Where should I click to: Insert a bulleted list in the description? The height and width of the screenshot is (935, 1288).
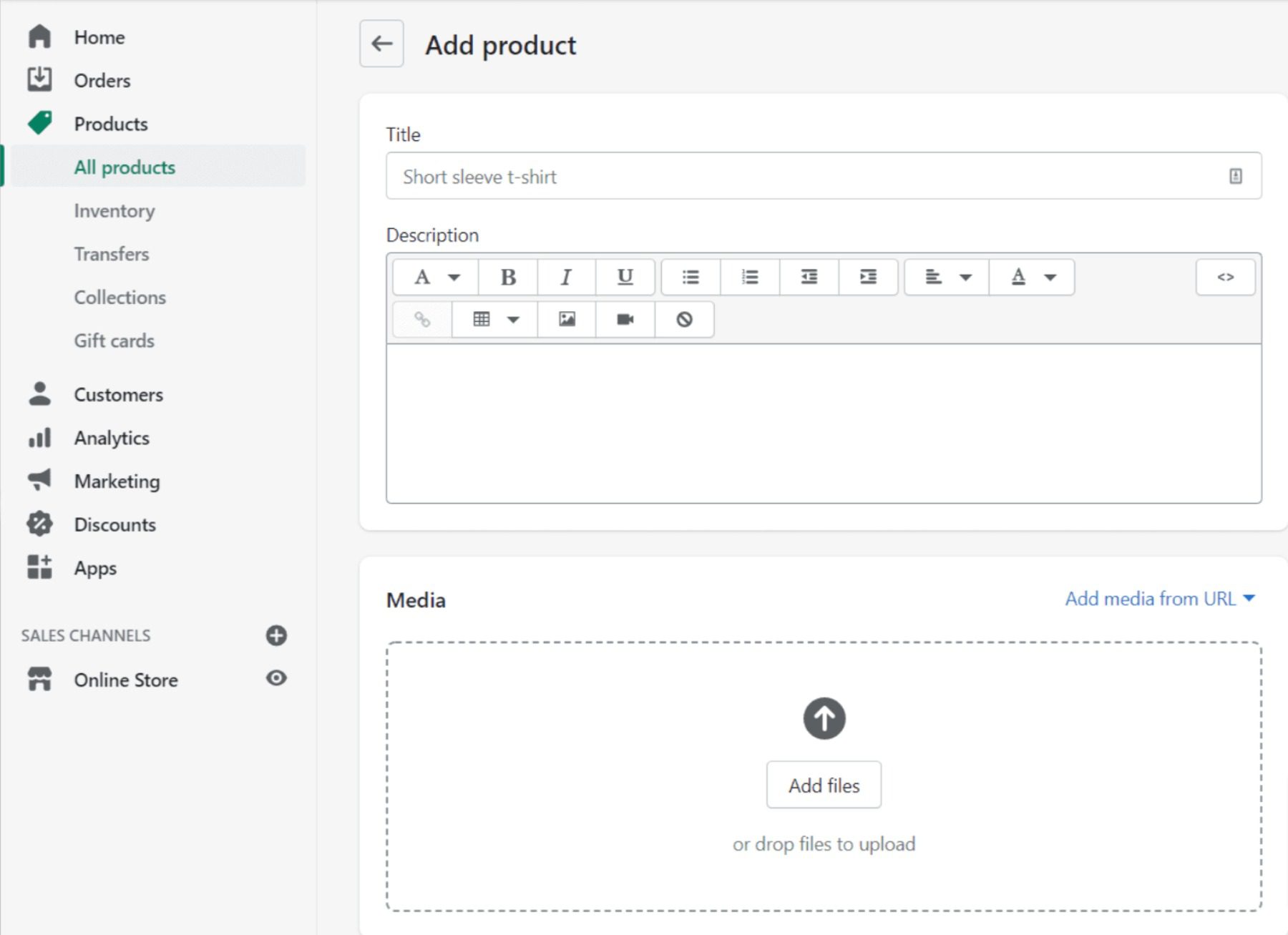point(689,277)
